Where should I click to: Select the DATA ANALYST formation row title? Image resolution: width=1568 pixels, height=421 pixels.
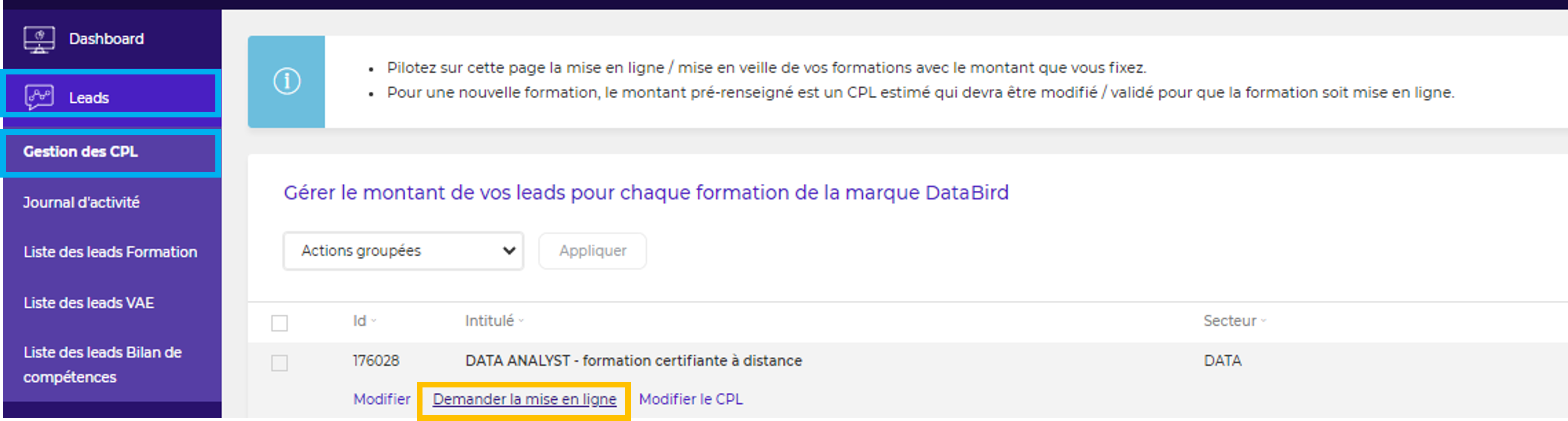click(633, 360)
